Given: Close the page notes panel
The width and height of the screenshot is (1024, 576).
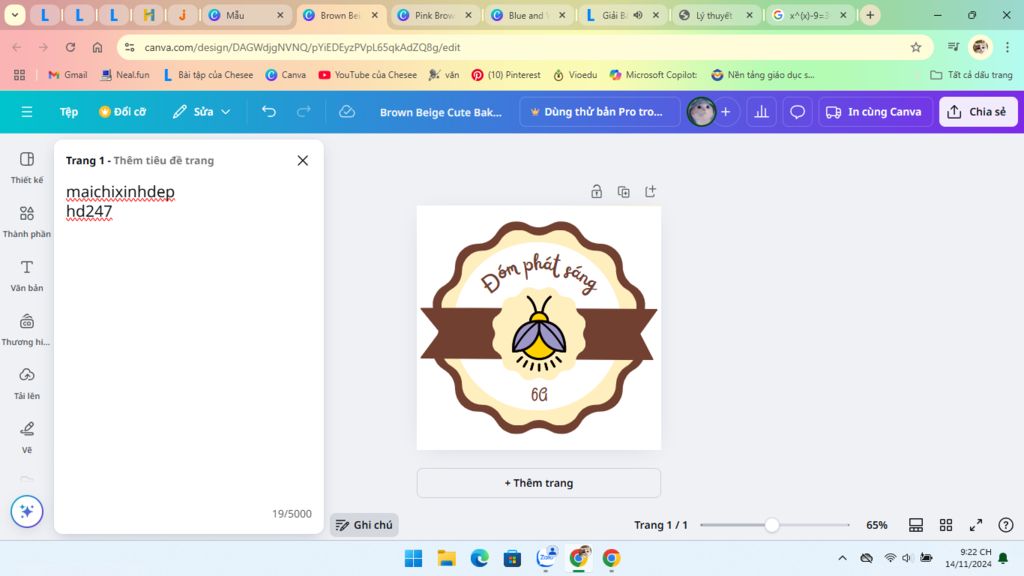Looking at the screenshot, I should 302,161.
